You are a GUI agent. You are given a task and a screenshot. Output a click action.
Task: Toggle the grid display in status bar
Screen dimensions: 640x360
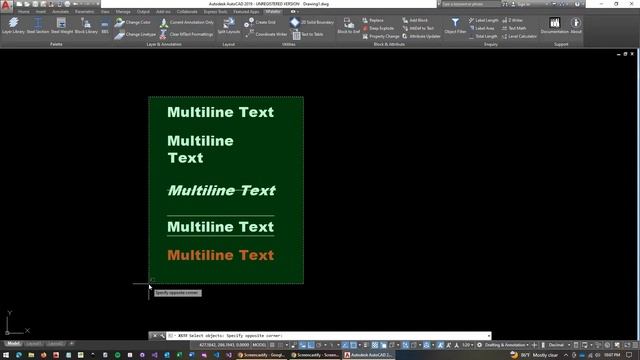tap(272, 345)
